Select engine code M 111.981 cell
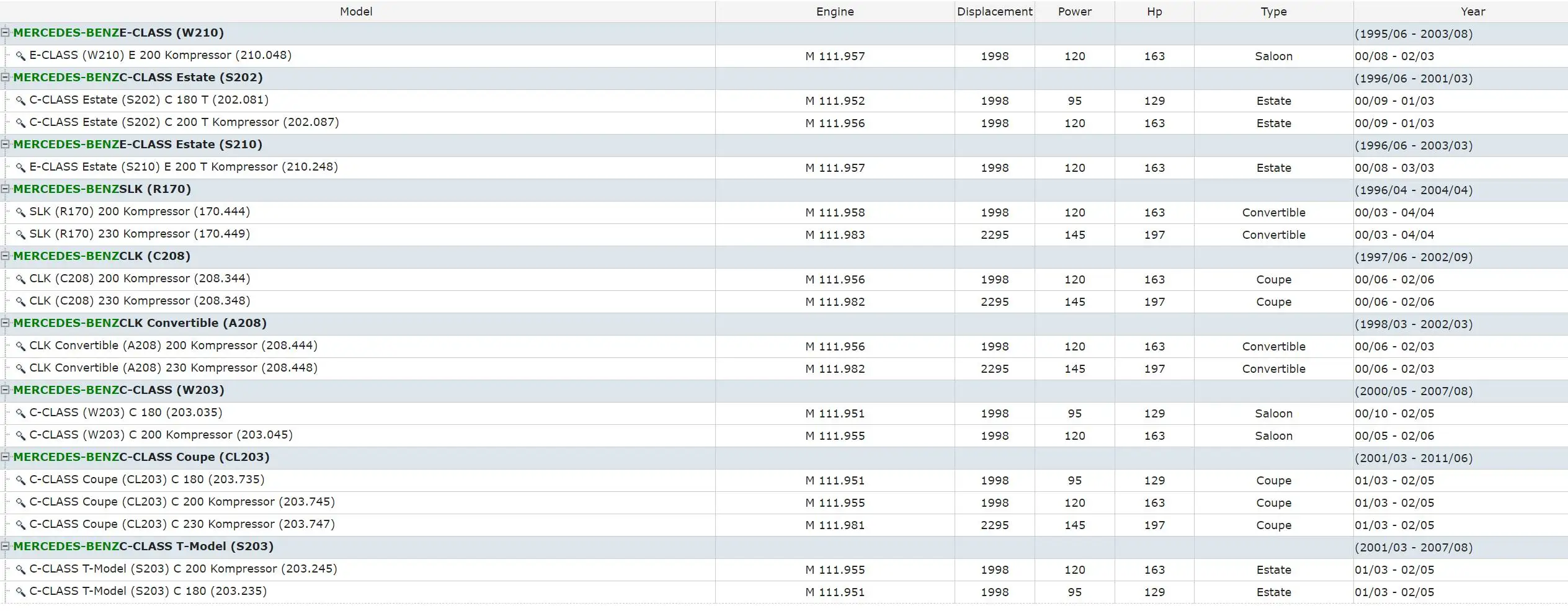Screen dimensions: 1568x611 pyautogui.click(x=835, y=525)
